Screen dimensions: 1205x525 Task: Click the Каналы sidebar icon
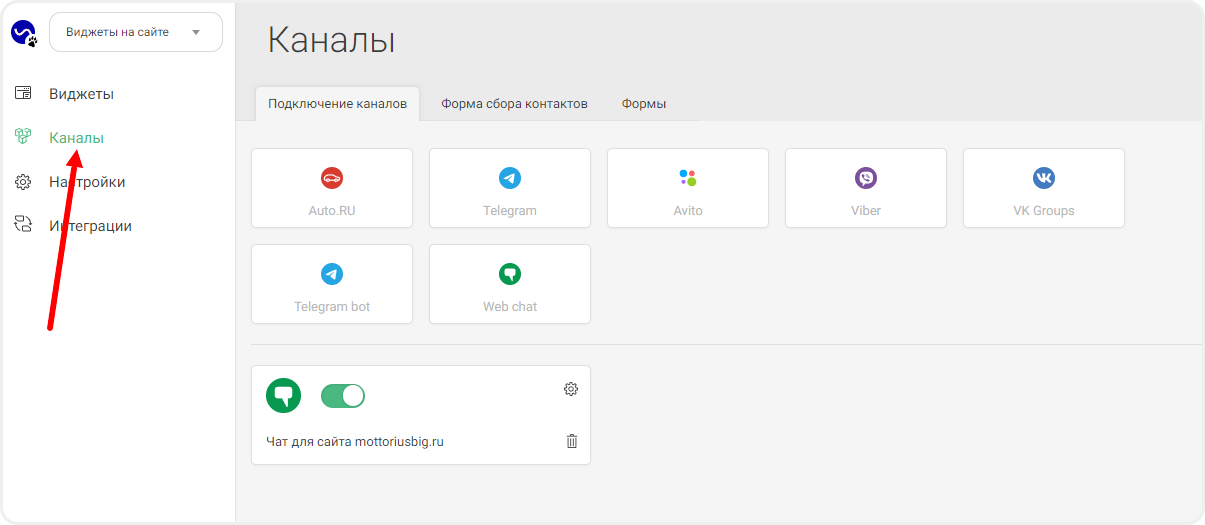[23, 138]
